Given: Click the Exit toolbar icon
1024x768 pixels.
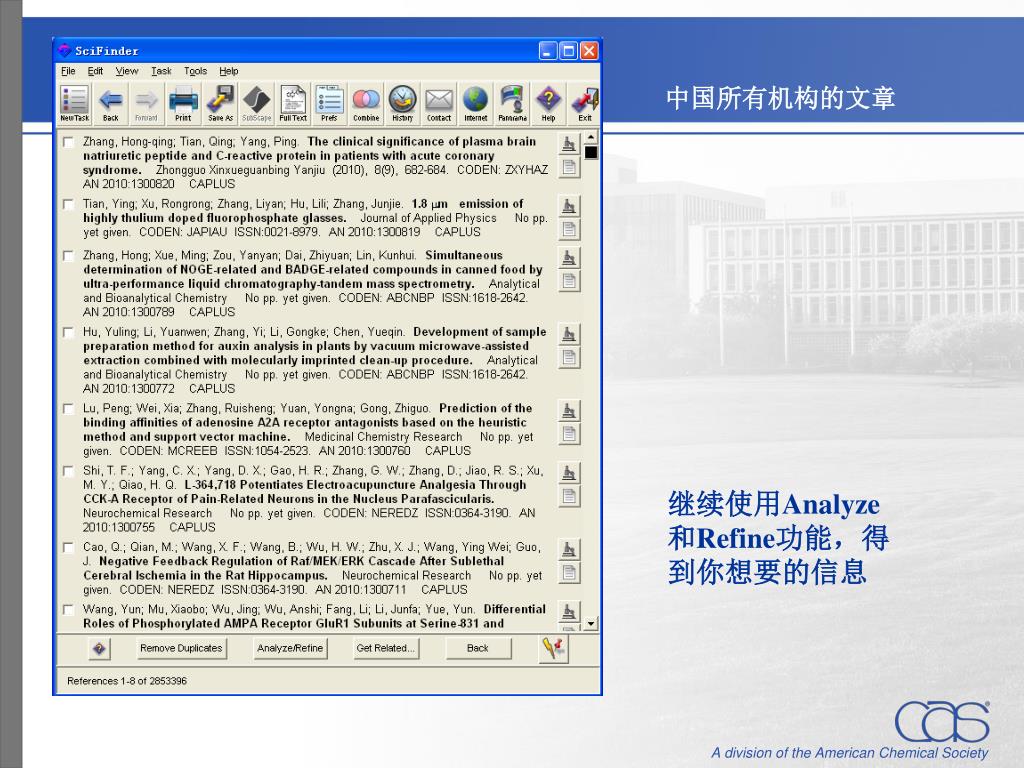Looking at the screenshot, I should click(x=584, y=103).
